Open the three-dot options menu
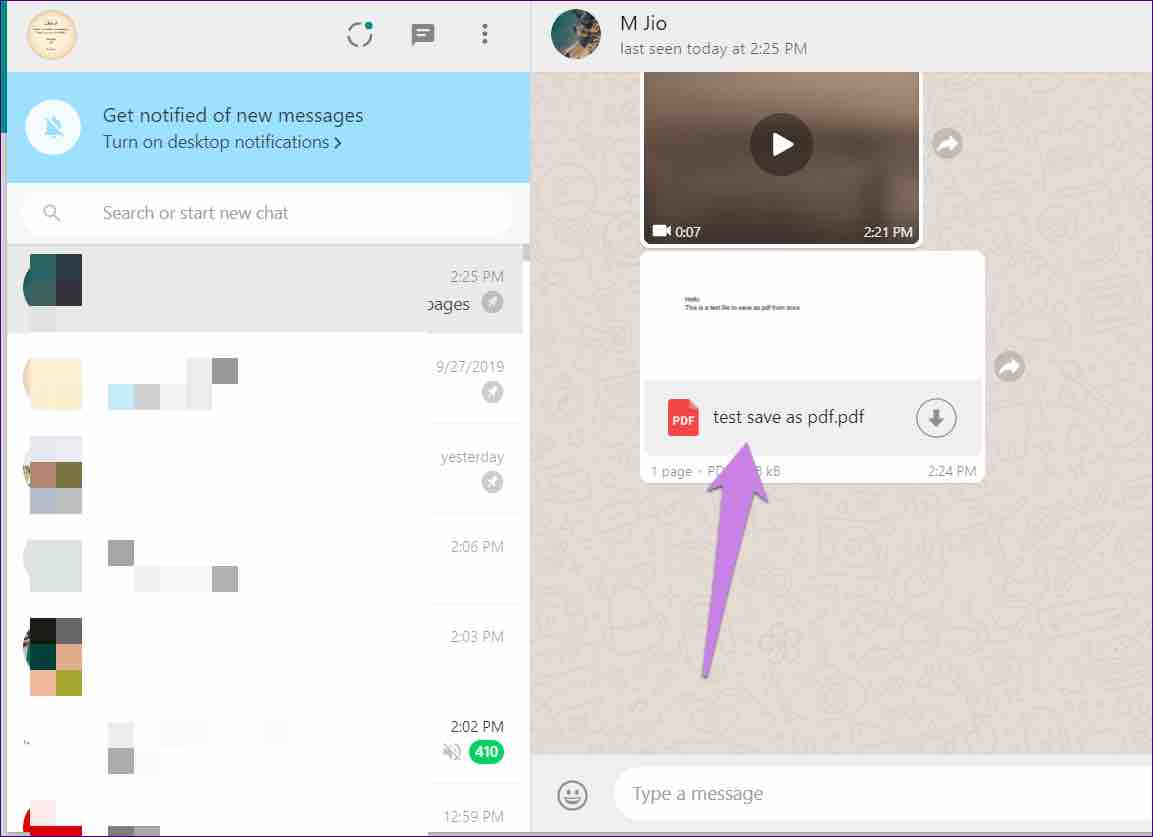Viewport: 1153px width, 837px height. [485, 33]
